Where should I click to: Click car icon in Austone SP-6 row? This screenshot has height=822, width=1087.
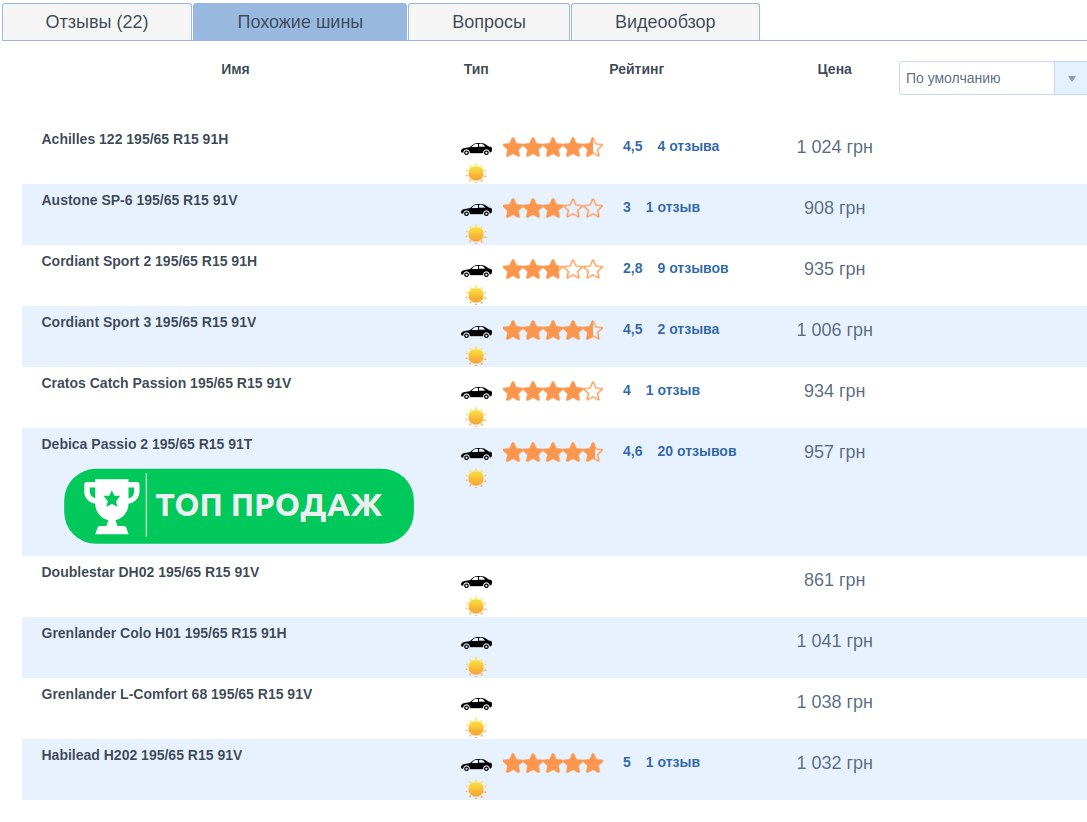[x=476, y=209]
